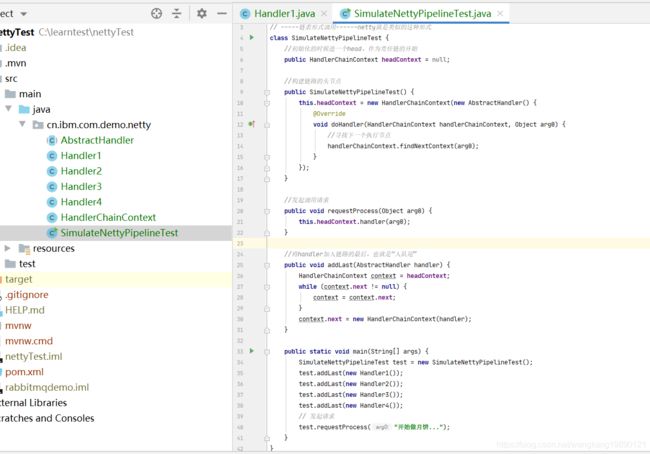Open the .gitignore file
The width and height of the screenshot is (650, 454).
pos(27,295)
